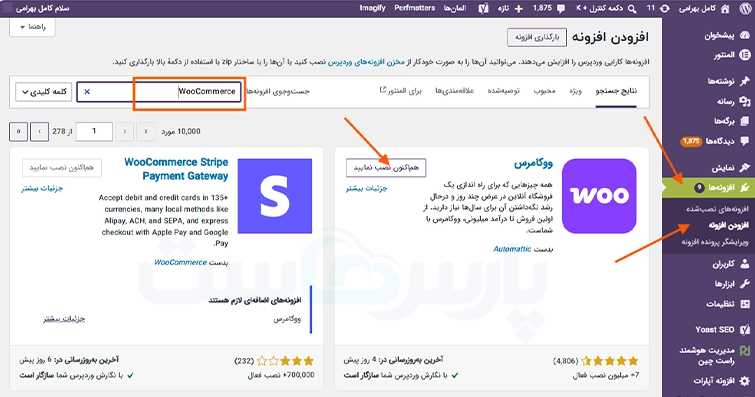The width and height of the screenshot is (755, 397).
Task: Open ویرایشگر پرونده افزونه submenu item
Action: [715, 242]
